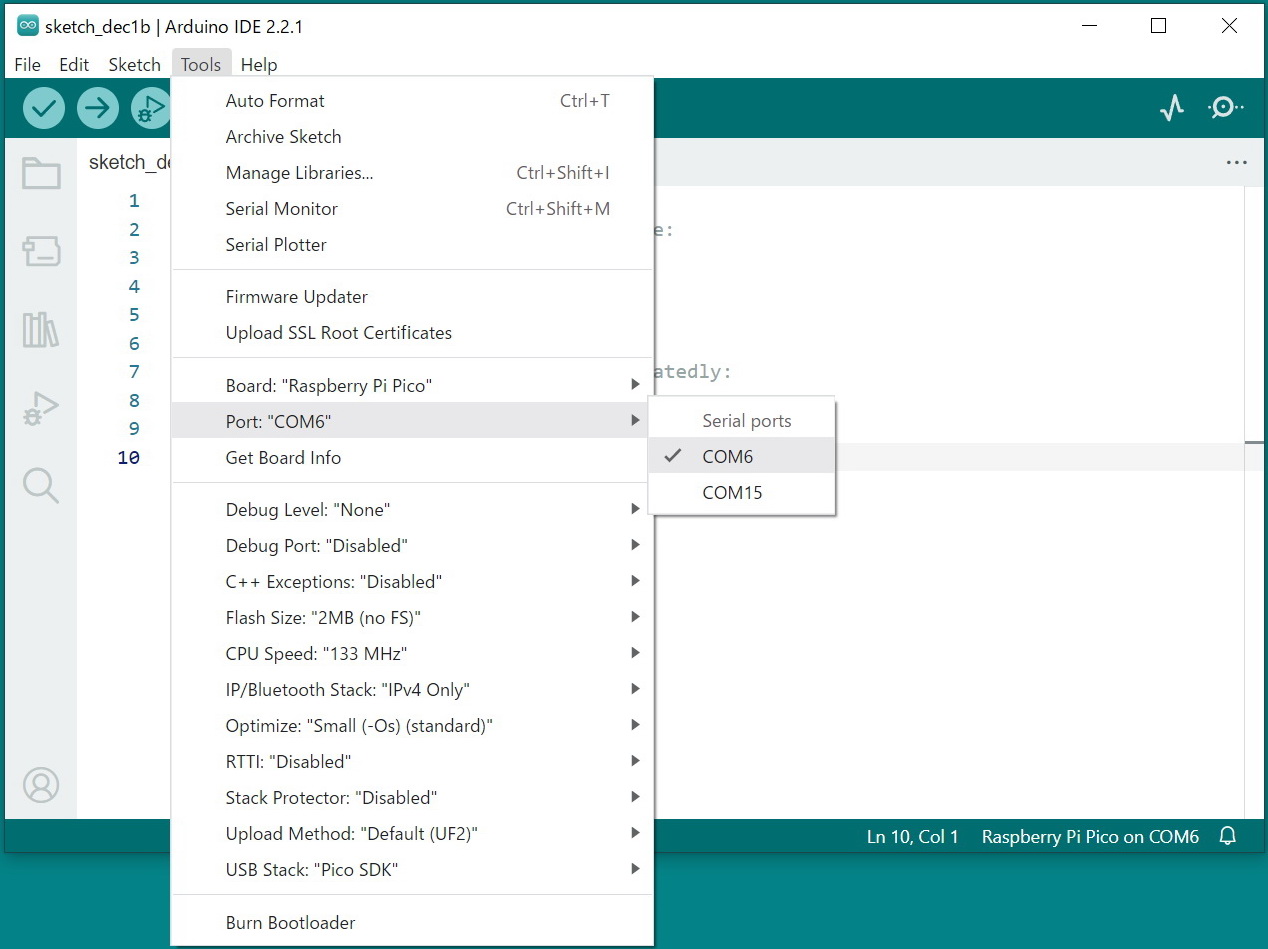Click the three-dots tab options icon
The height and width of the screenshot is (949, 1268).
click(1236, 163)
